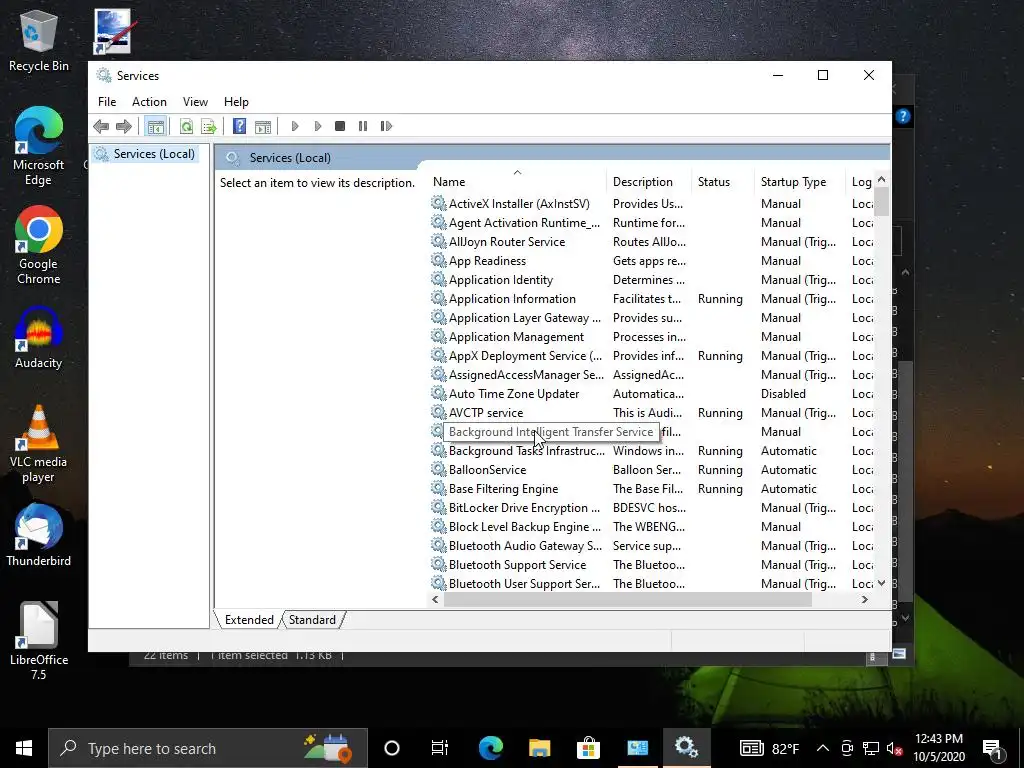Open the View menu
1024x768 pixels.
195,102
